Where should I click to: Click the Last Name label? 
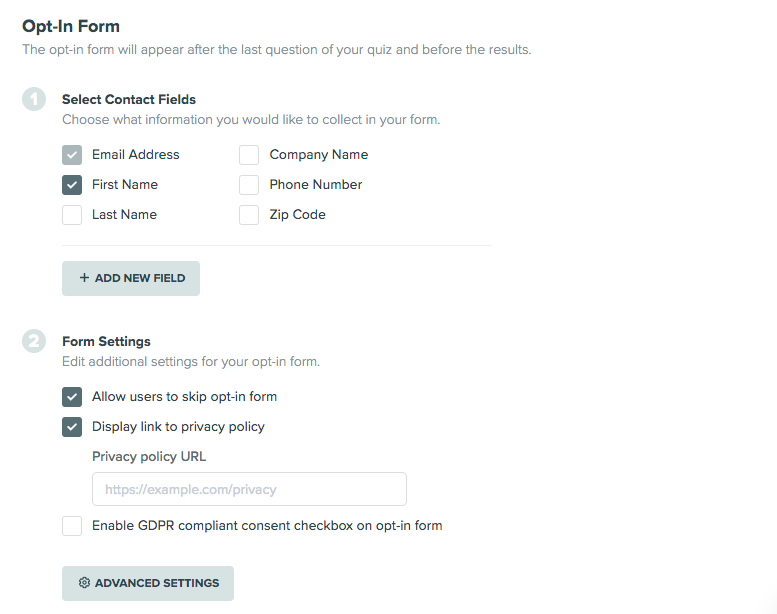tap(124, 215)
